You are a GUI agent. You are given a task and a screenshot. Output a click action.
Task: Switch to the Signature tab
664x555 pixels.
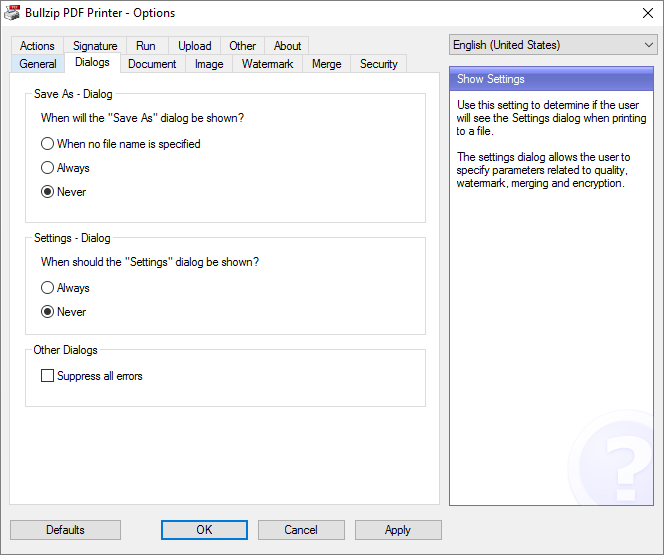point(95,46)
